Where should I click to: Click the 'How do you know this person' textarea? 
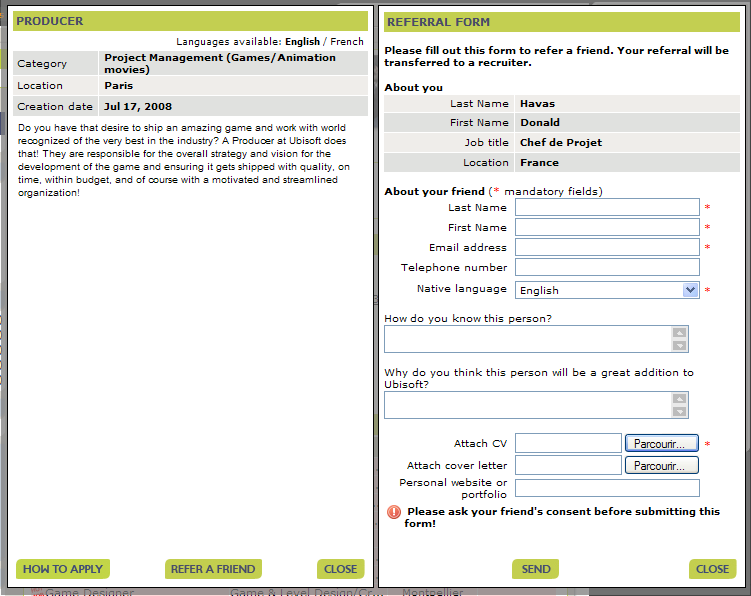pyautogui.click(x=536, y=339)
